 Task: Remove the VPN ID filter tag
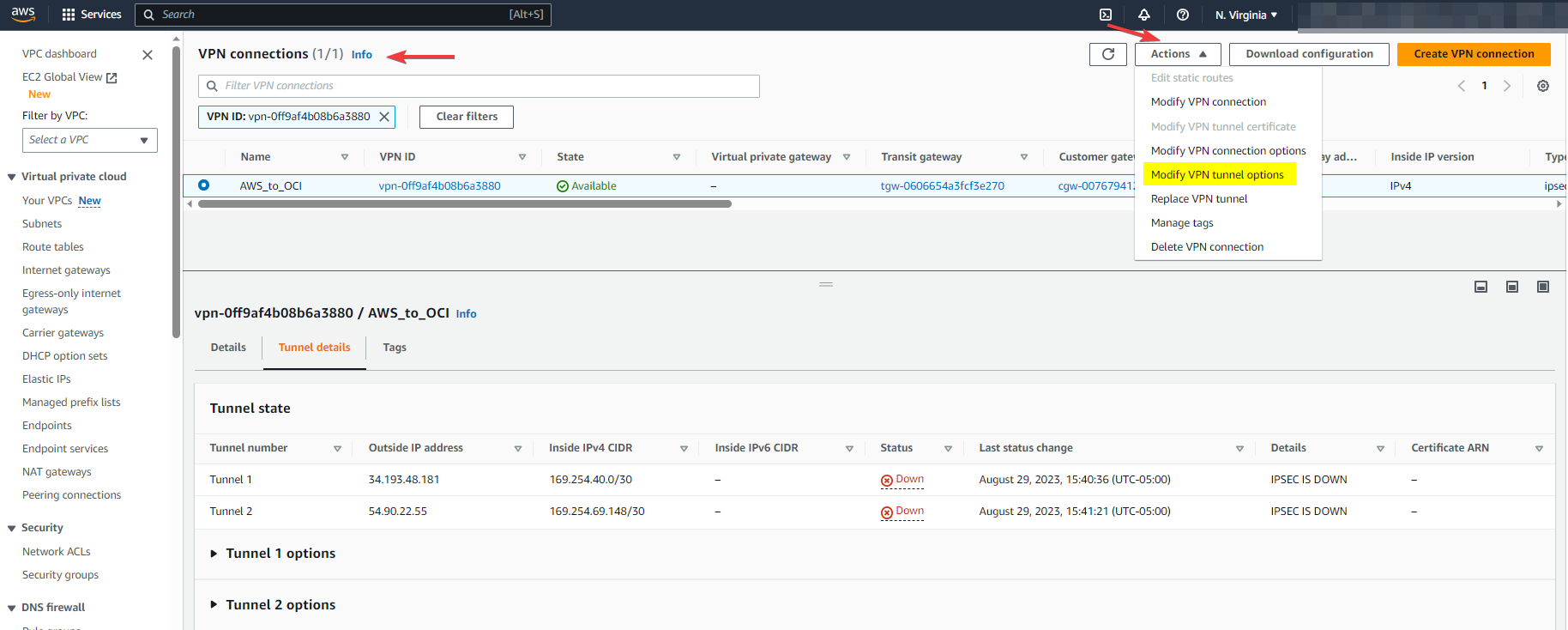(x=384, y=117)
